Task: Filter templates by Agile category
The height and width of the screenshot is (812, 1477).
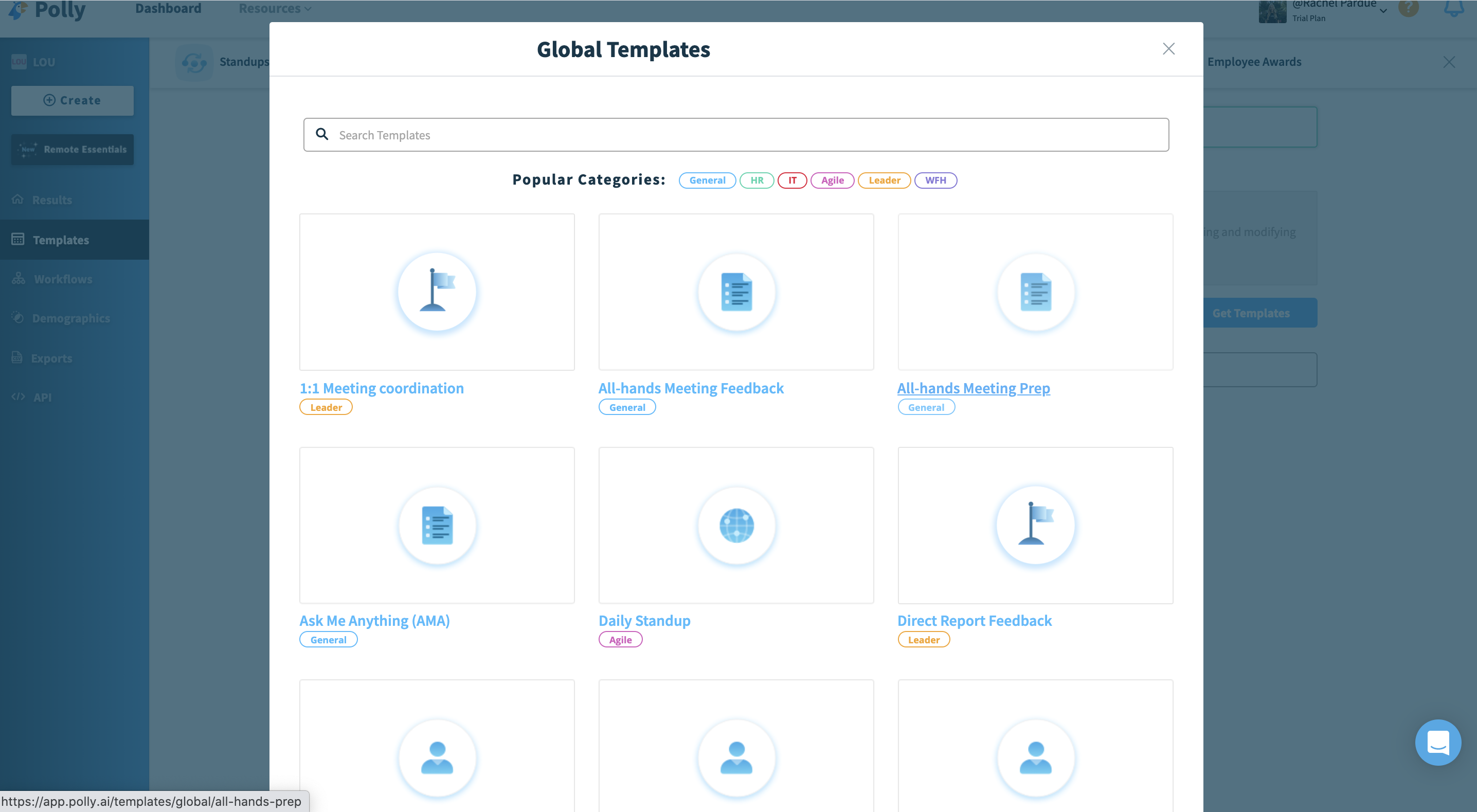Action: [x=832, y=180]
